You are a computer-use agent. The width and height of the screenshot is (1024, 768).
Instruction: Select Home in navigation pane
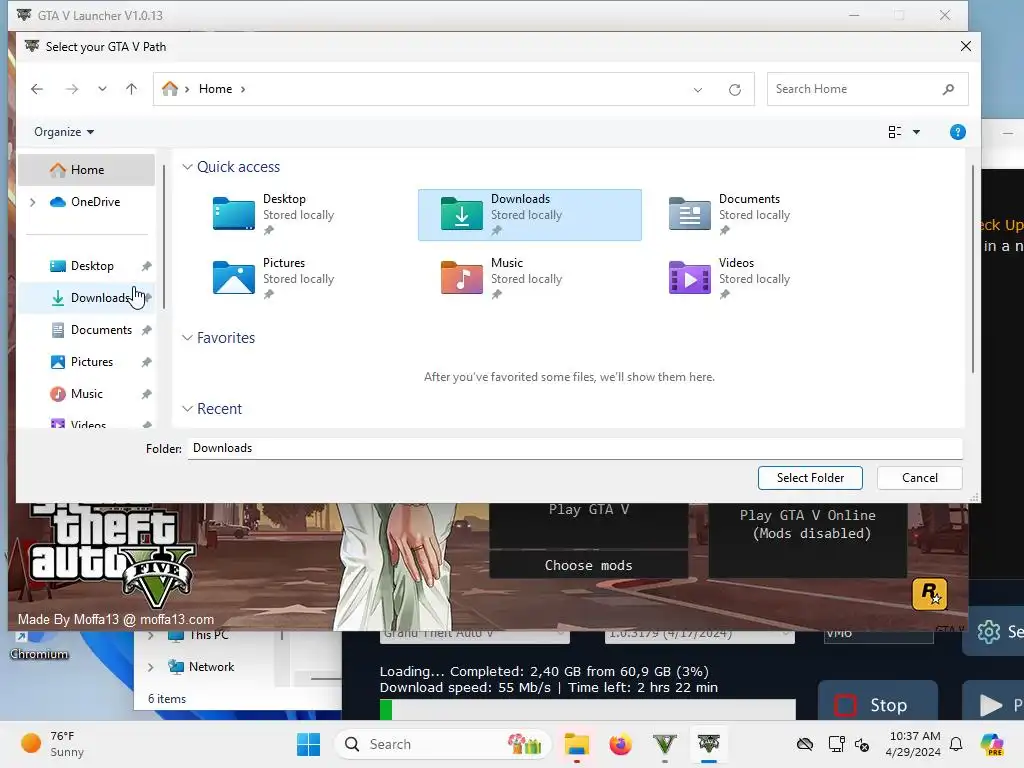pos(86,170)
